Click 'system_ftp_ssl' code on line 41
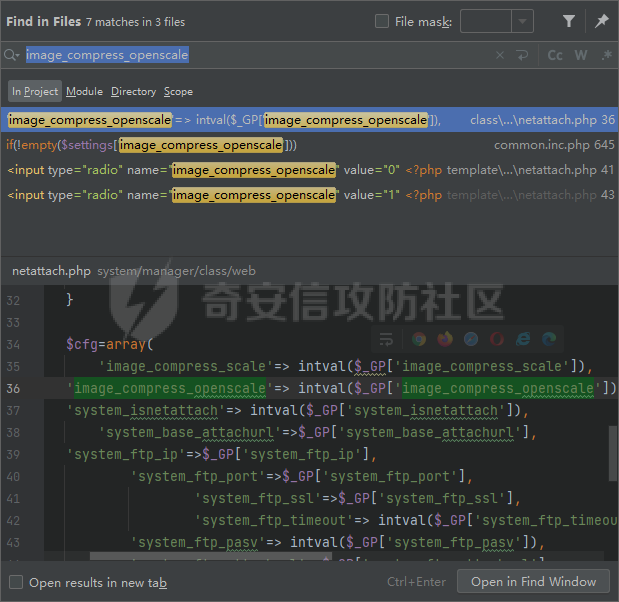619x602 pixels. coord(358,498)
